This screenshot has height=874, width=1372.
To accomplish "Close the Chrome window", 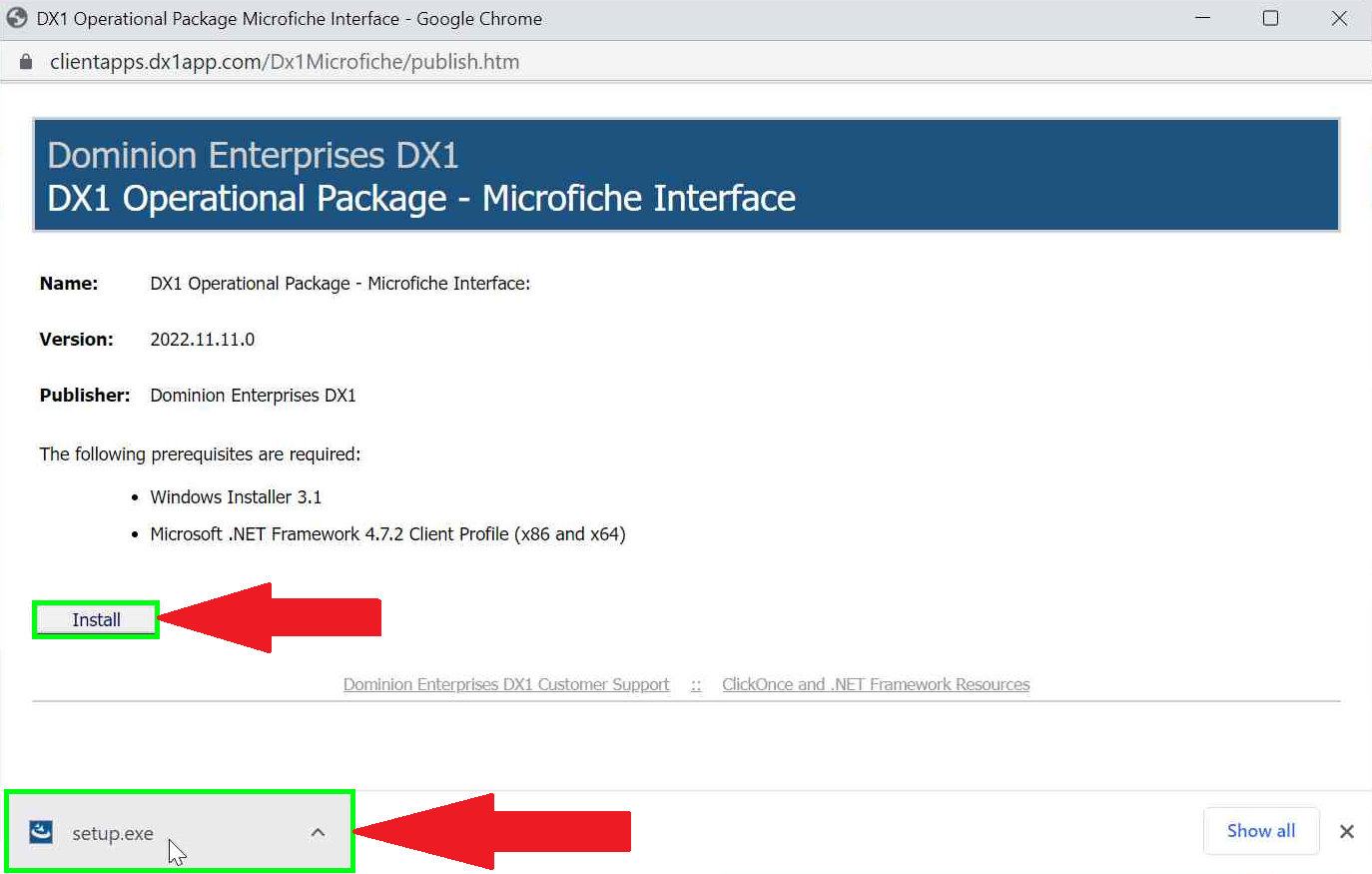I will tap(1339, 18).
